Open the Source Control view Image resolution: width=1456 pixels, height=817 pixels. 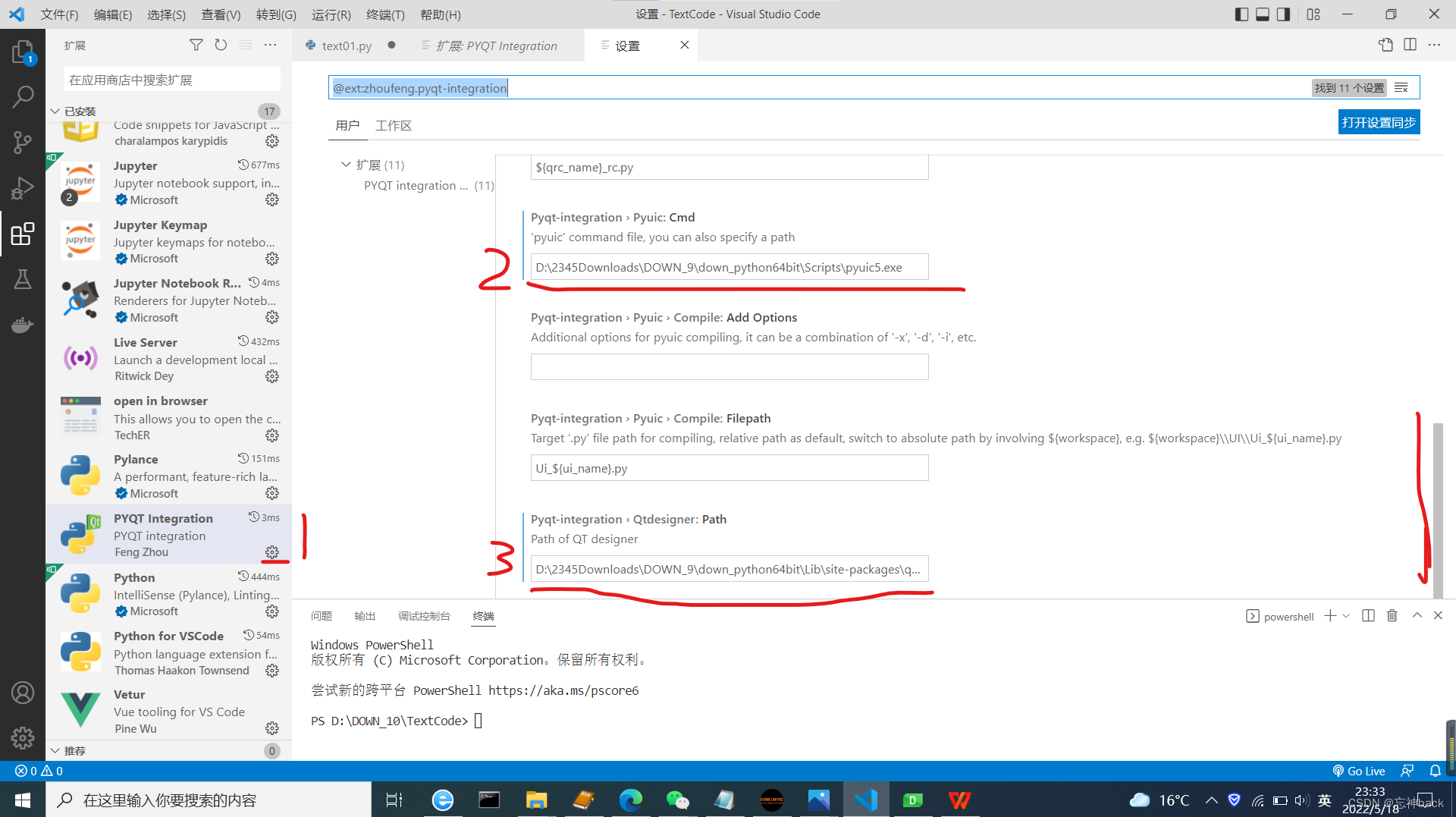click(x=23, y=142)
